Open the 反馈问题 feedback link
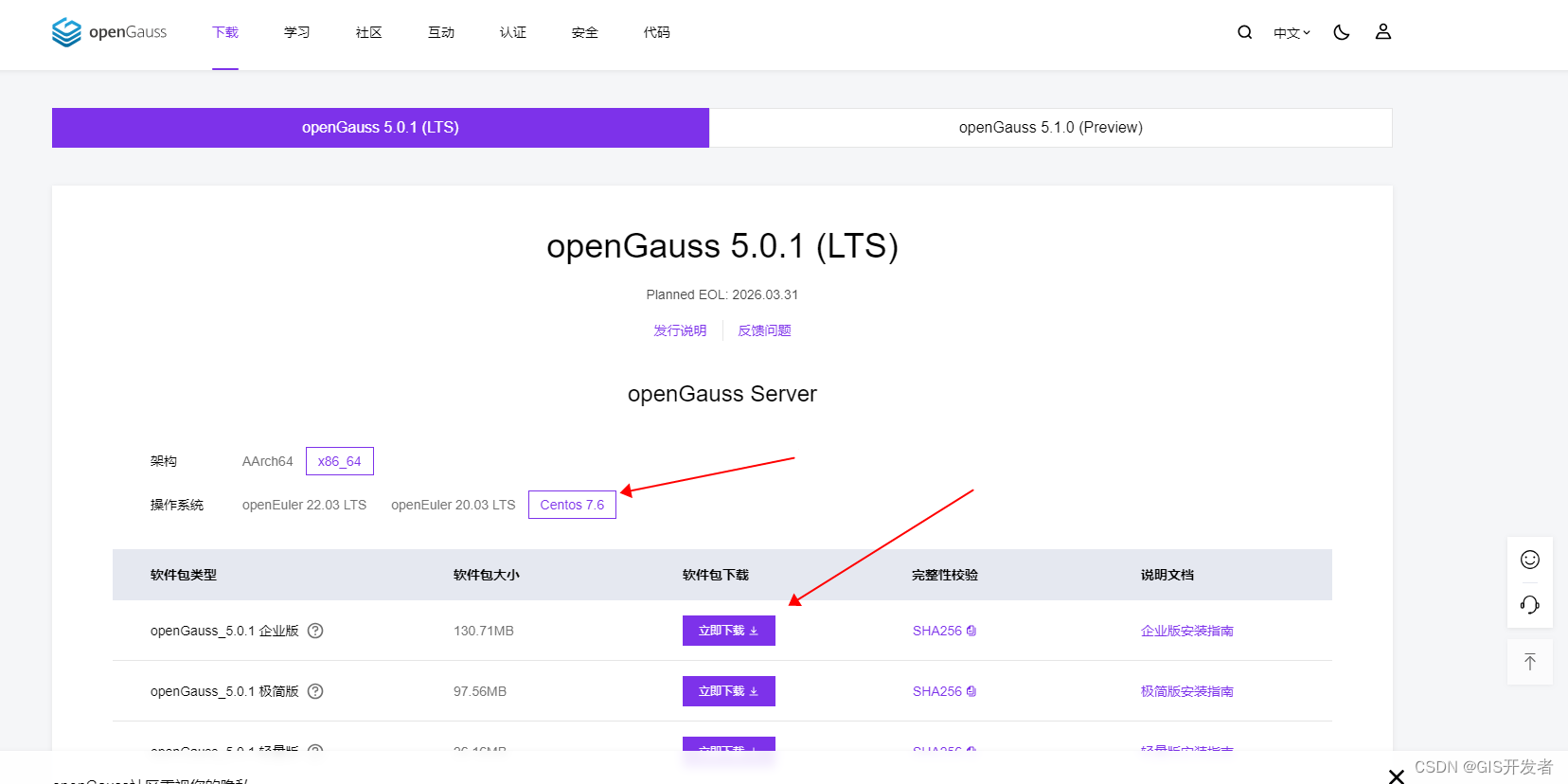The width and height of the screenshot is (1568, 784). pyautogui.click(x=765, y=330)
